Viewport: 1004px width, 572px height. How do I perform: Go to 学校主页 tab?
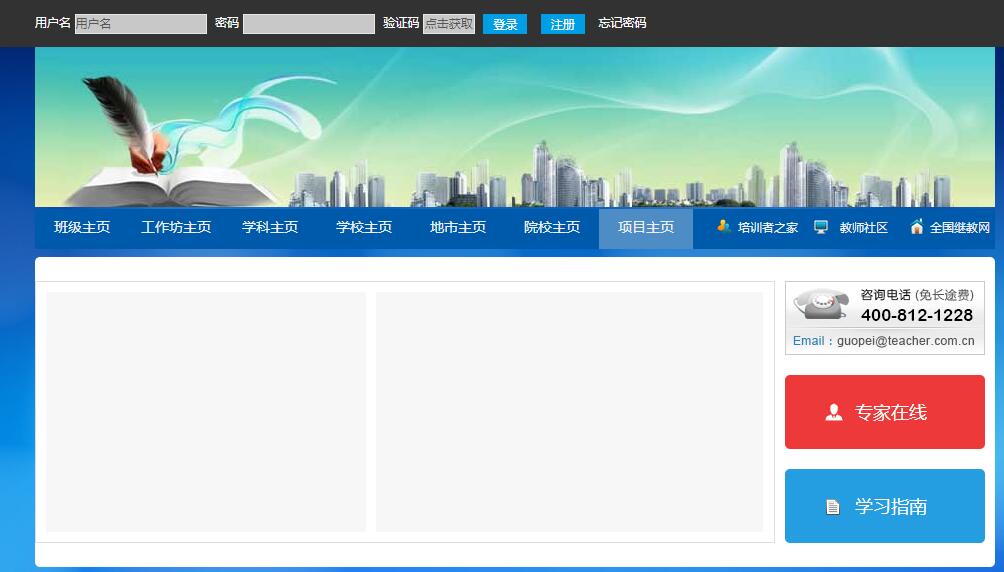coord(364,227)
